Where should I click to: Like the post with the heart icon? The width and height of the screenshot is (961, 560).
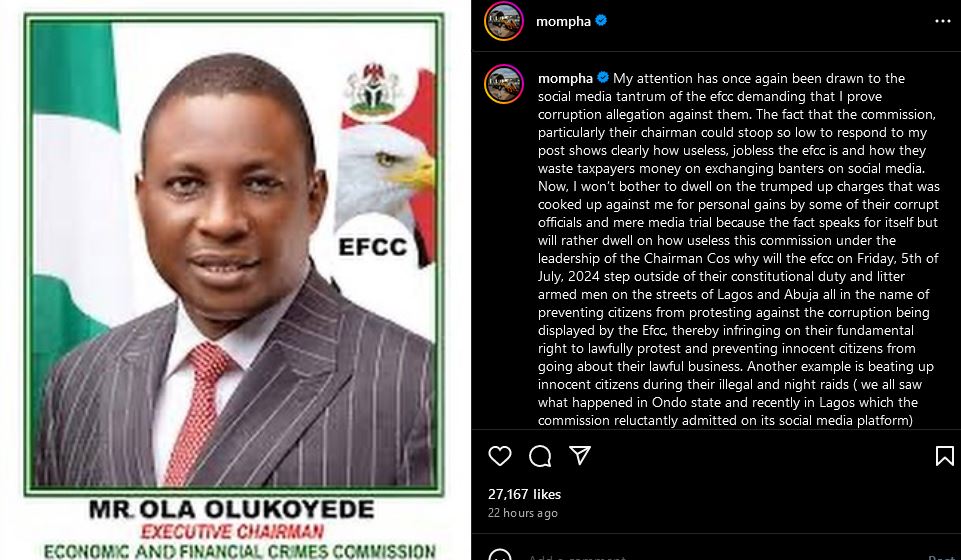[499, 456]
